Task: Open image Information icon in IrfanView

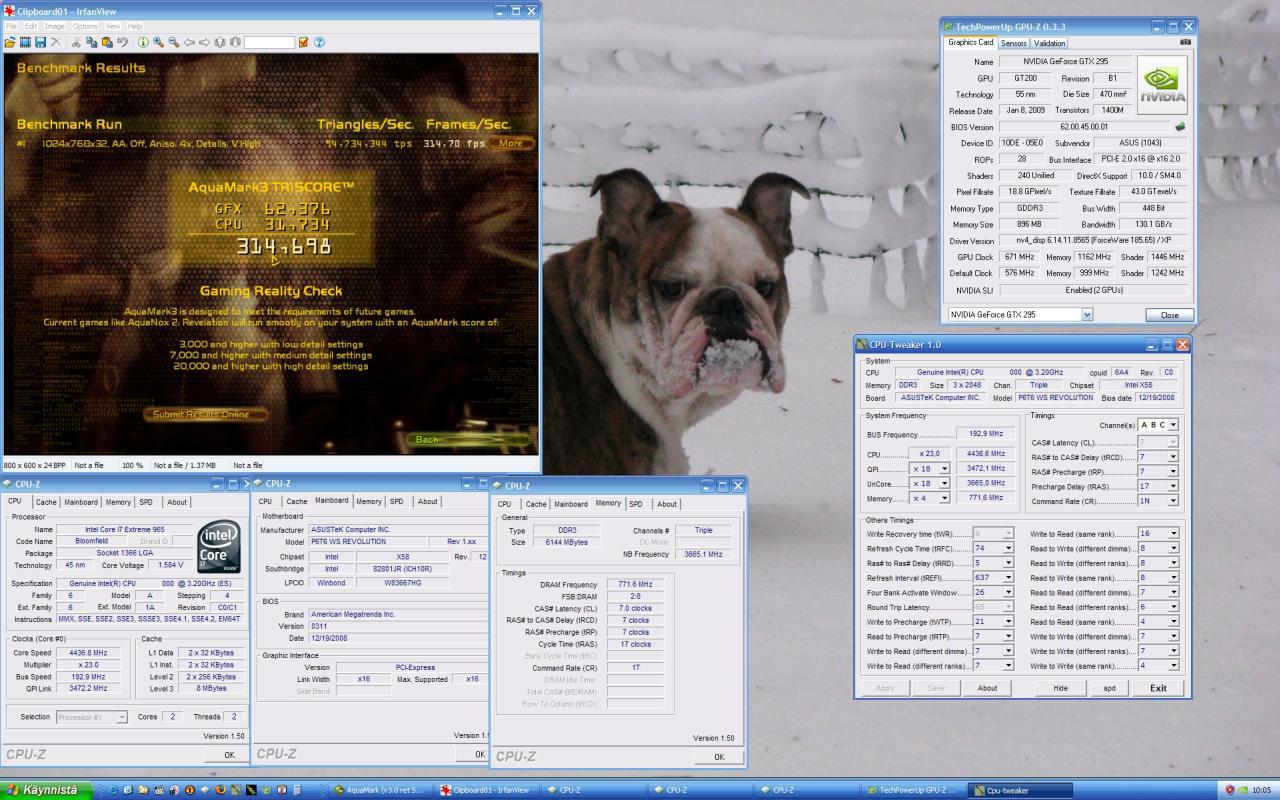Action: point(143,42)
